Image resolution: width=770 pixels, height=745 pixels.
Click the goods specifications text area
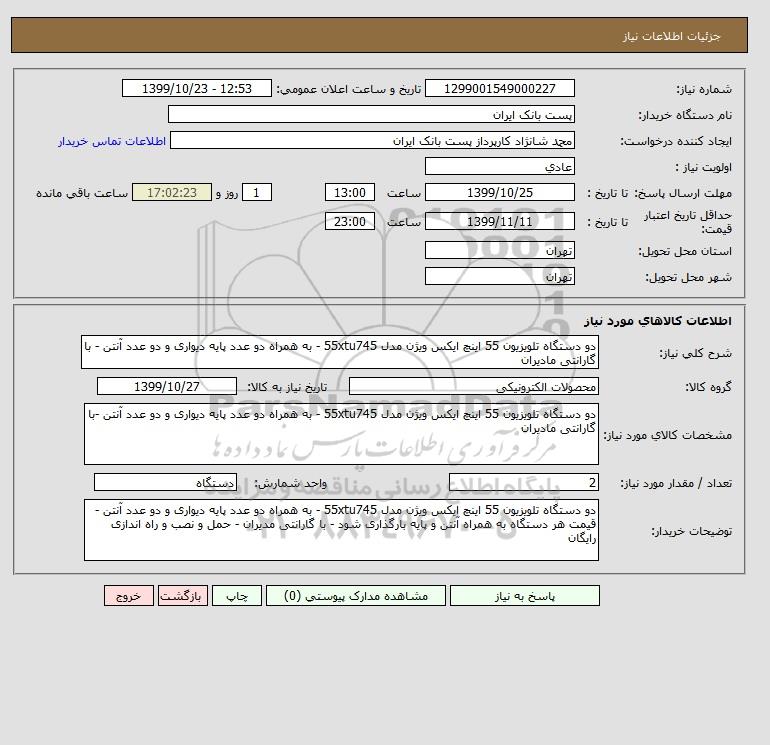pos(341,435)
